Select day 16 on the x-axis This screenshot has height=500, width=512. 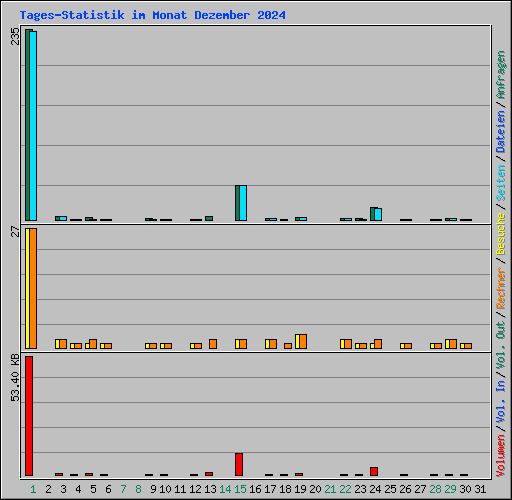(255, 489)
